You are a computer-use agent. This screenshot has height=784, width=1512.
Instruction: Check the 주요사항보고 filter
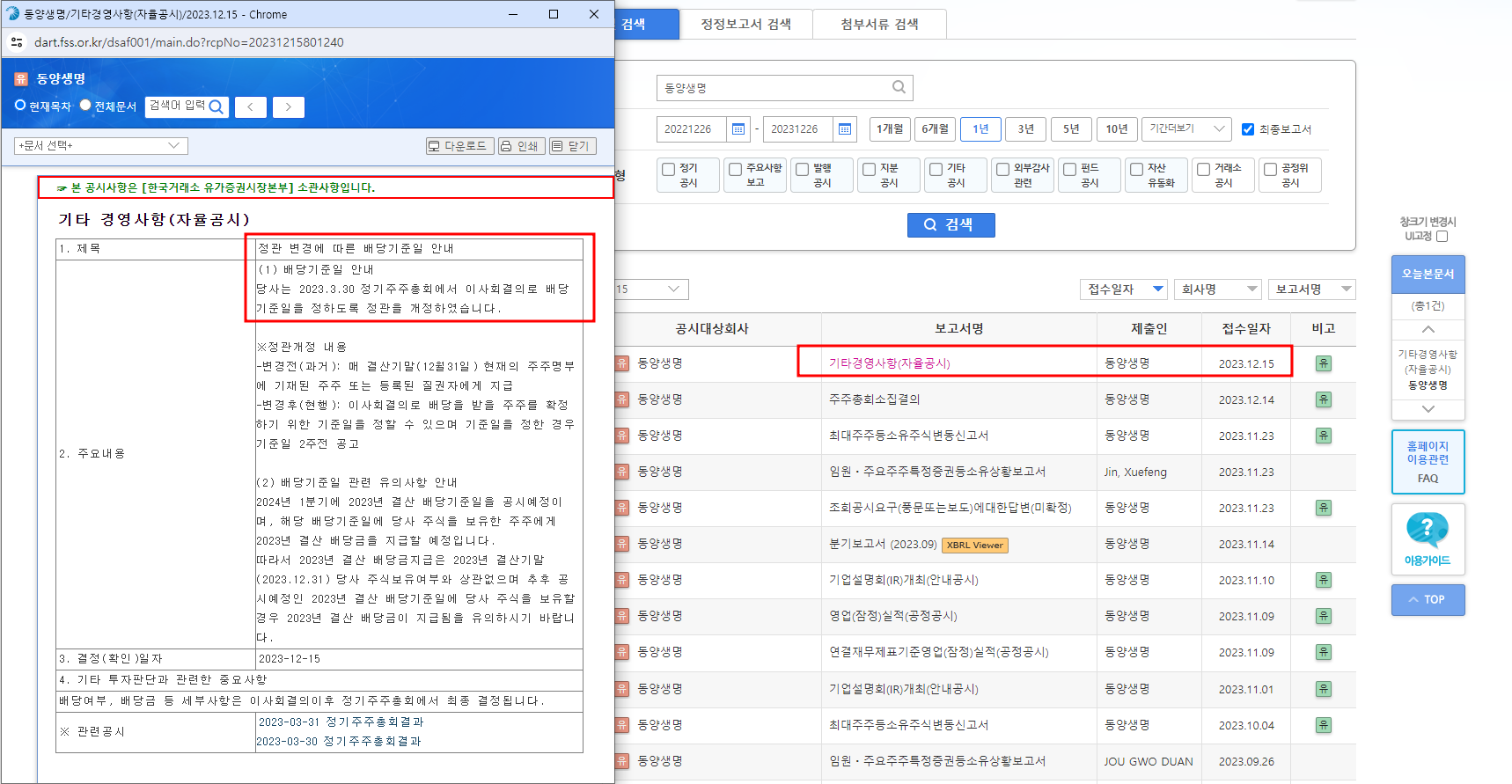click(735, 169)
